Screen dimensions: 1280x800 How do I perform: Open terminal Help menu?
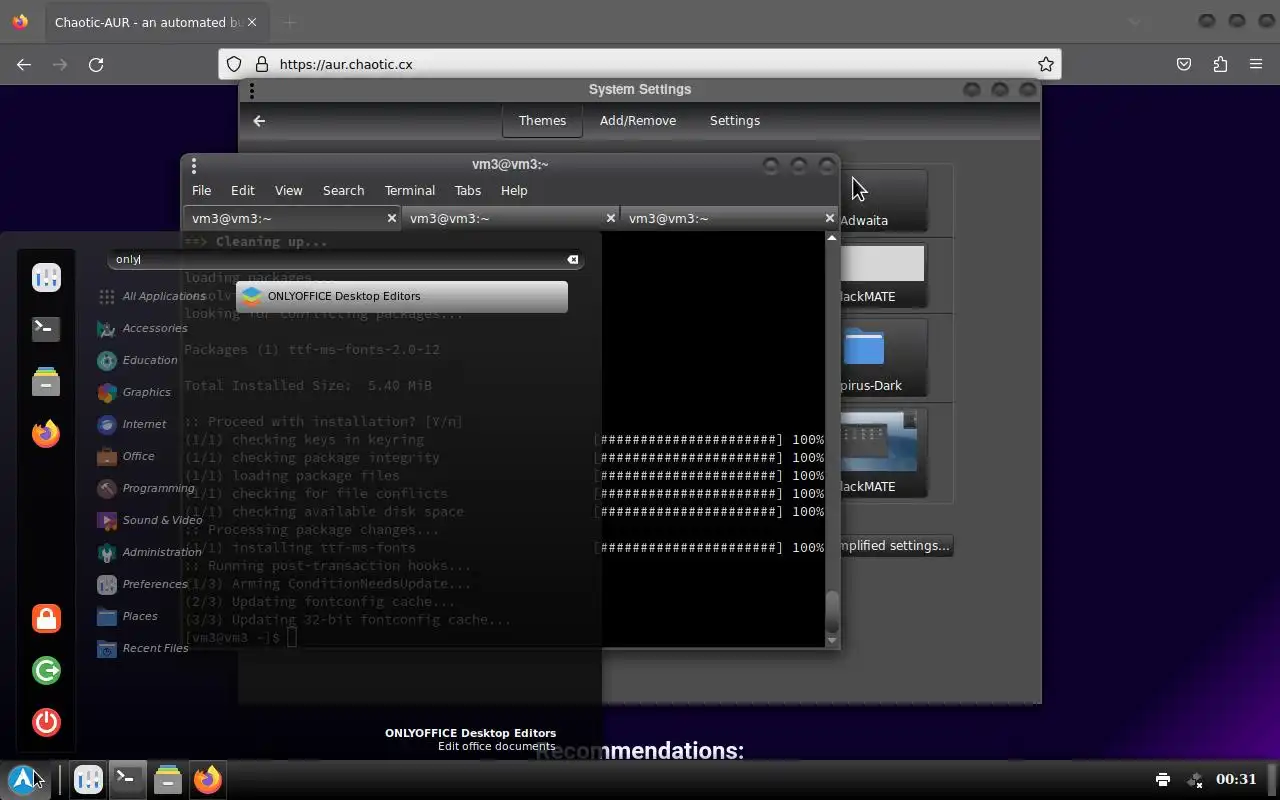514,190
